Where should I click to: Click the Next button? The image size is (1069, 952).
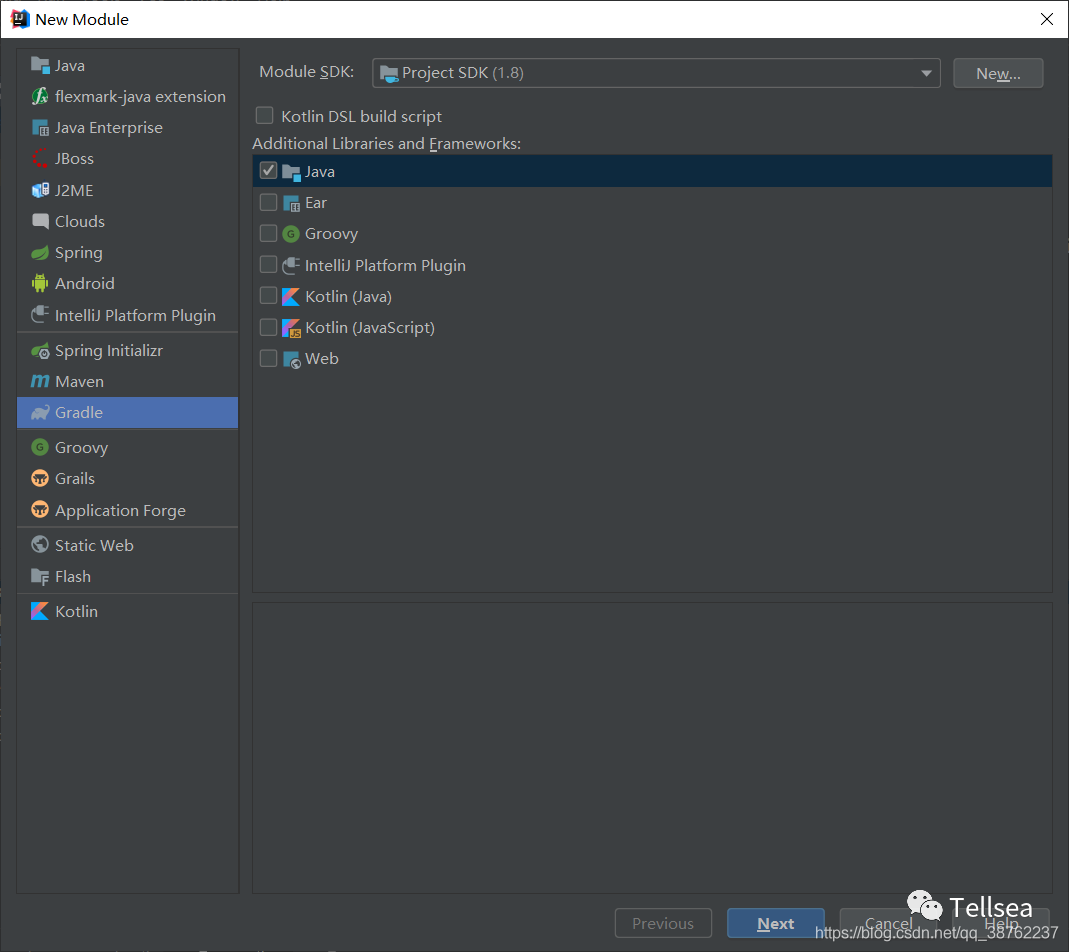click(776, 923)
